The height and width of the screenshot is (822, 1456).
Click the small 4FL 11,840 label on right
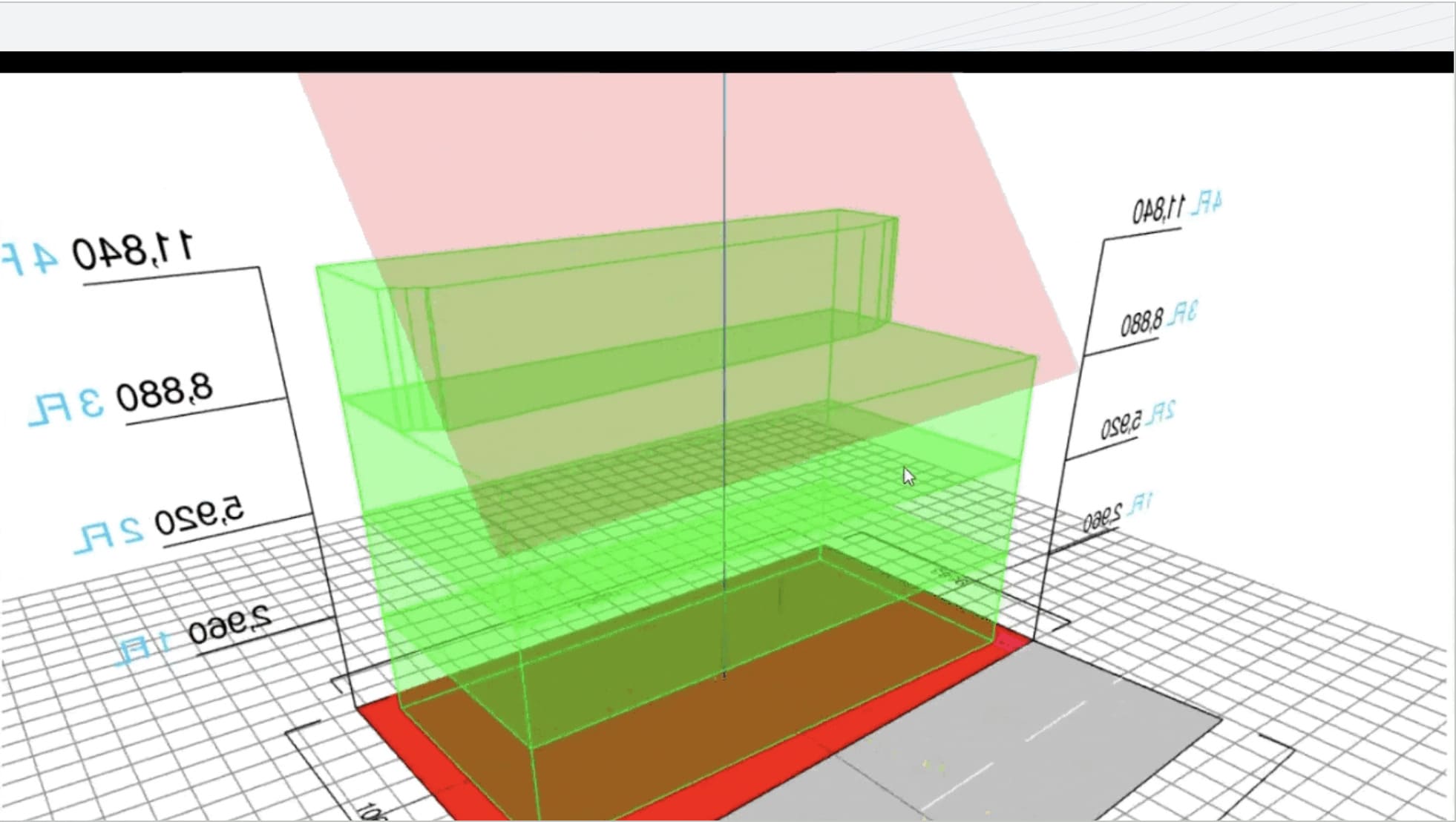click(1176, 207)
